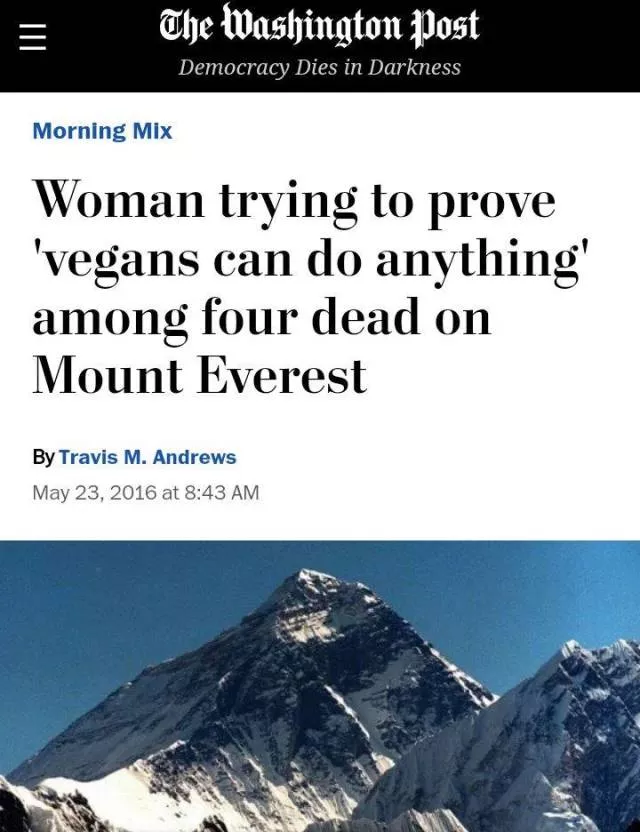Click the article headline about vegans
The image size is (640, 832).
click(x=311, y=288)
